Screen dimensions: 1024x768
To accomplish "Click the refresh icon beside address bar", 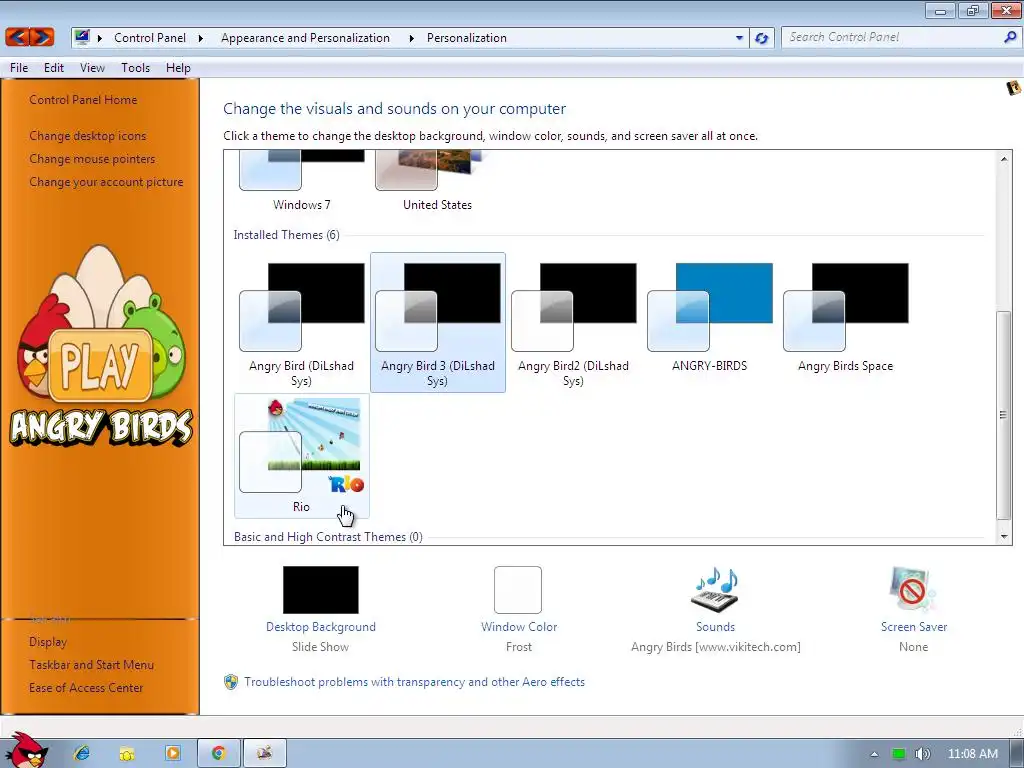I will [761, 38].
